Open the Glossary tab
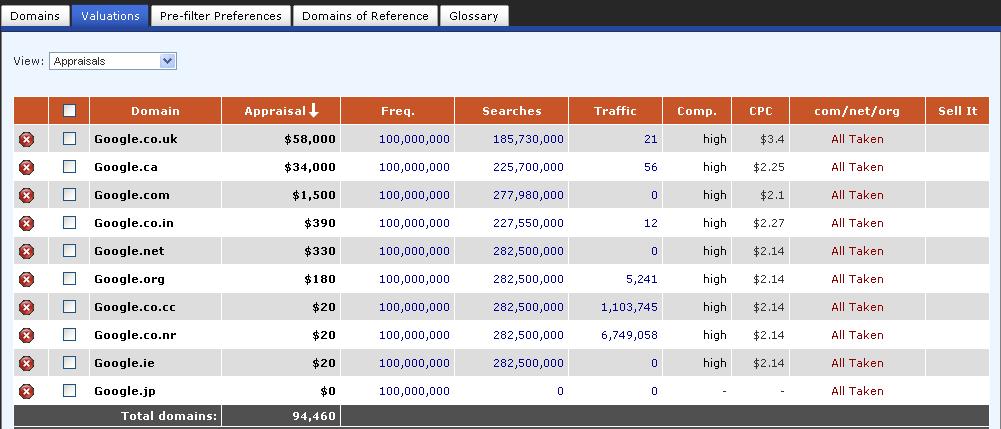The height and width of the screenshot is (429, 1001). [x=474, y=16]
